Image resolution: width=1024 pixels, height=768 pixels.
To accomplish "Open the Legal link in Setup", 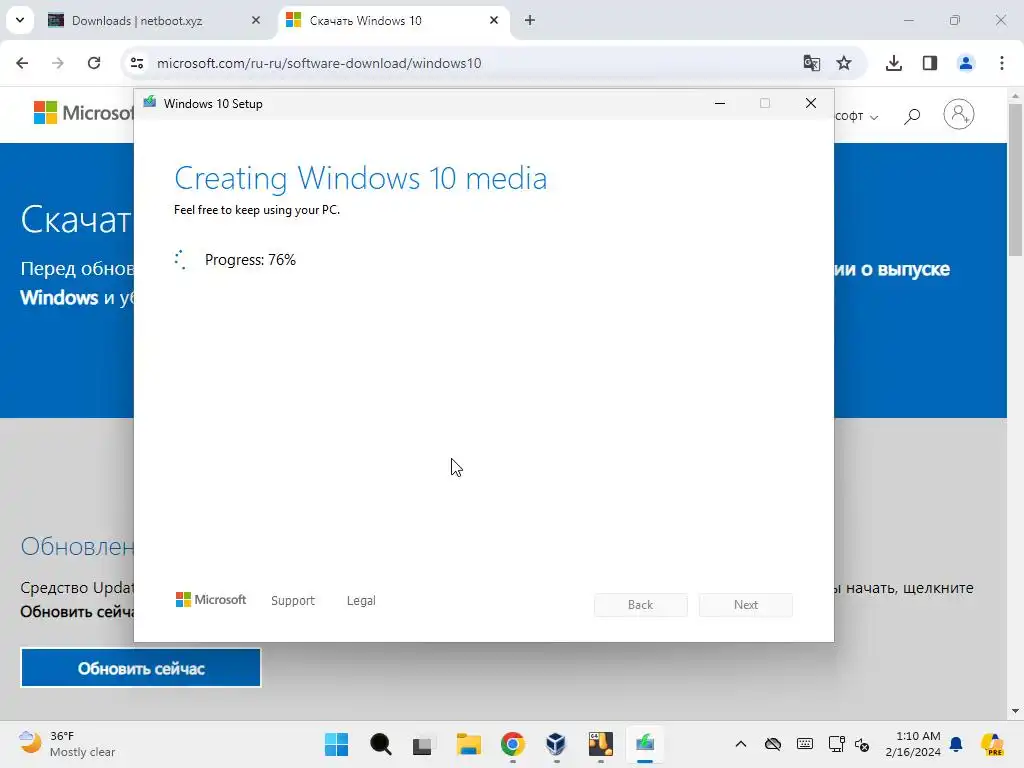I will pos(361,600).
